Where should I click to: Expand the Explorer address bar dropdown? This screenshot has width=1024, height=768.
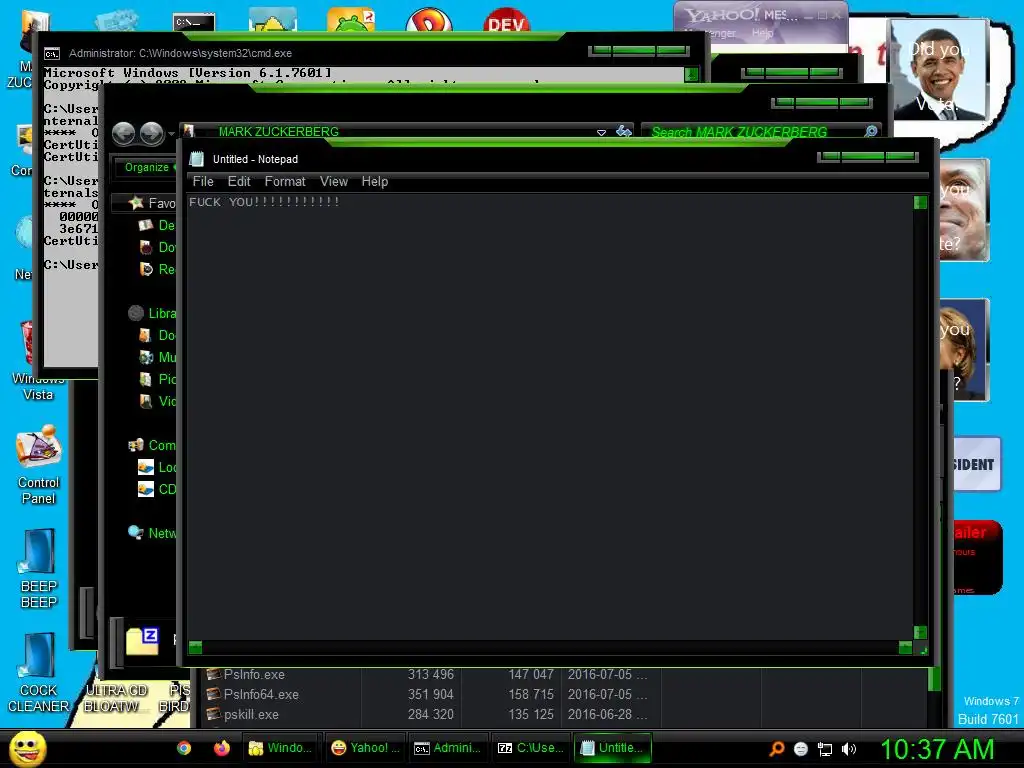click(601, 132)
